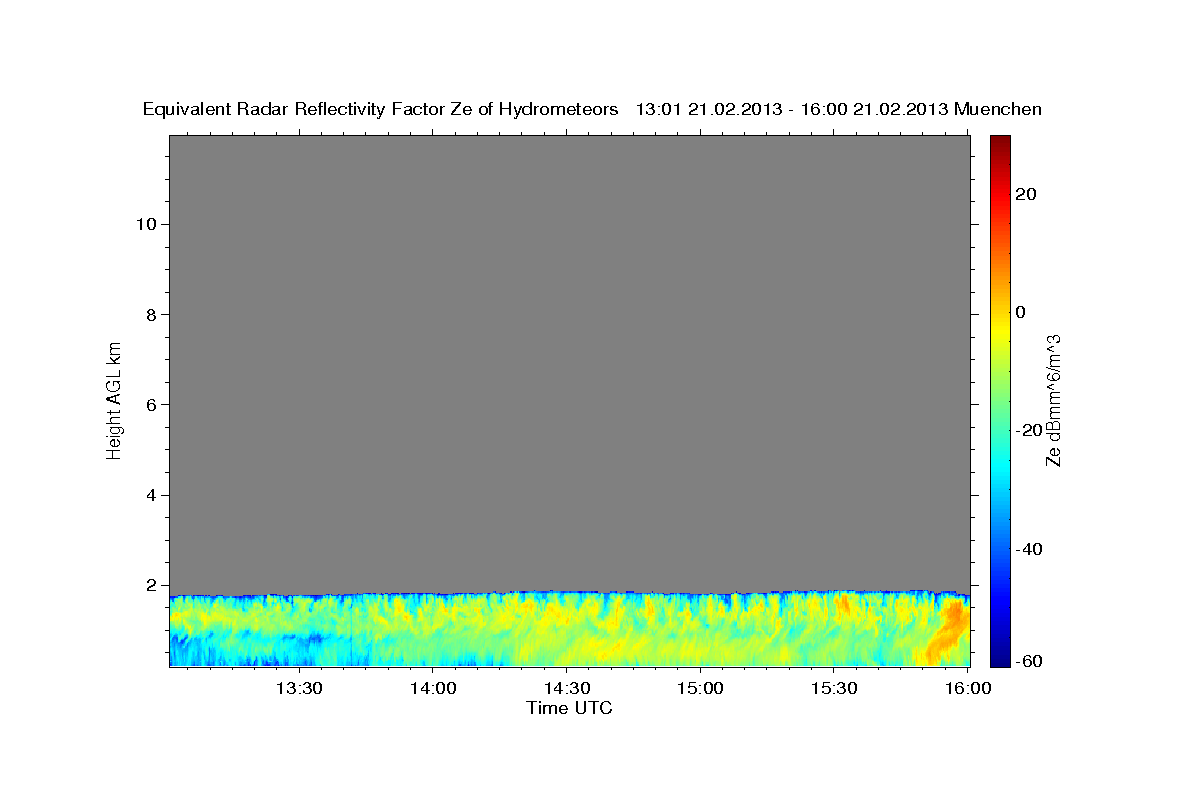The image size is (1200, 800).
Task: Click the height axis label '2'
Action: (149, 586)
